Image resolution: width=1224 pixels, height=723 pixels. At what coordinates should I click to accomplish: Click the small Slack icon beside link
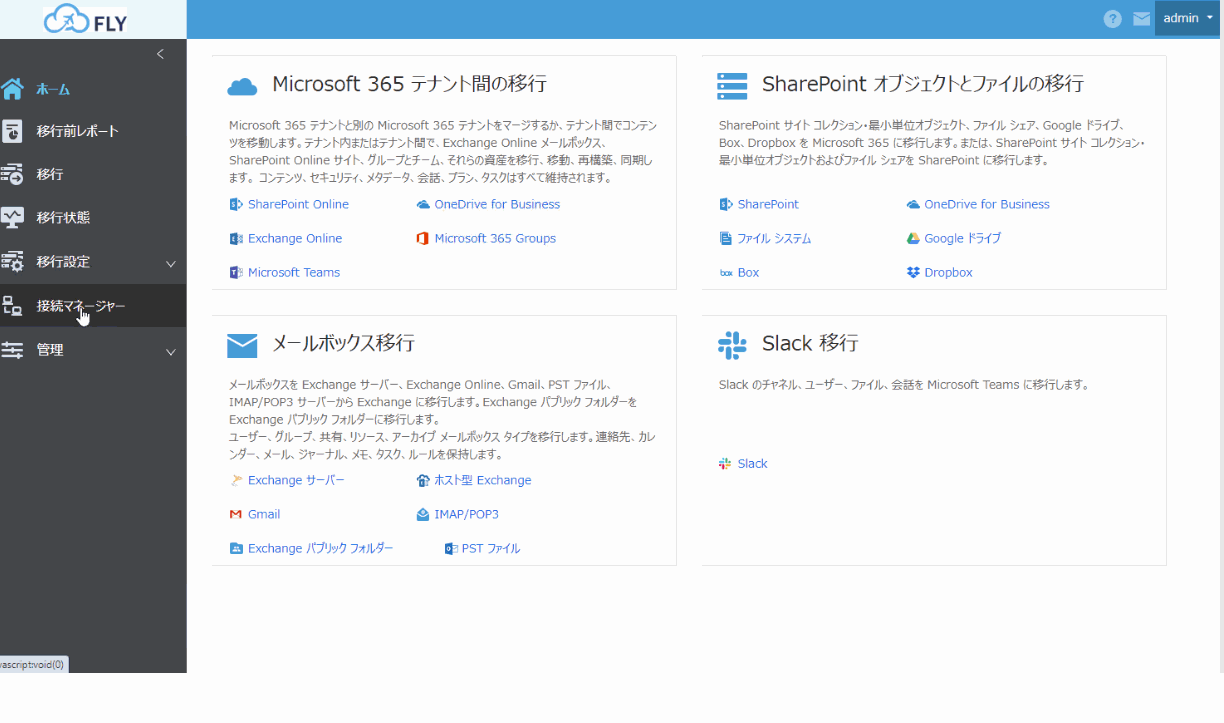pyautogui.click(x=725, y=463)
